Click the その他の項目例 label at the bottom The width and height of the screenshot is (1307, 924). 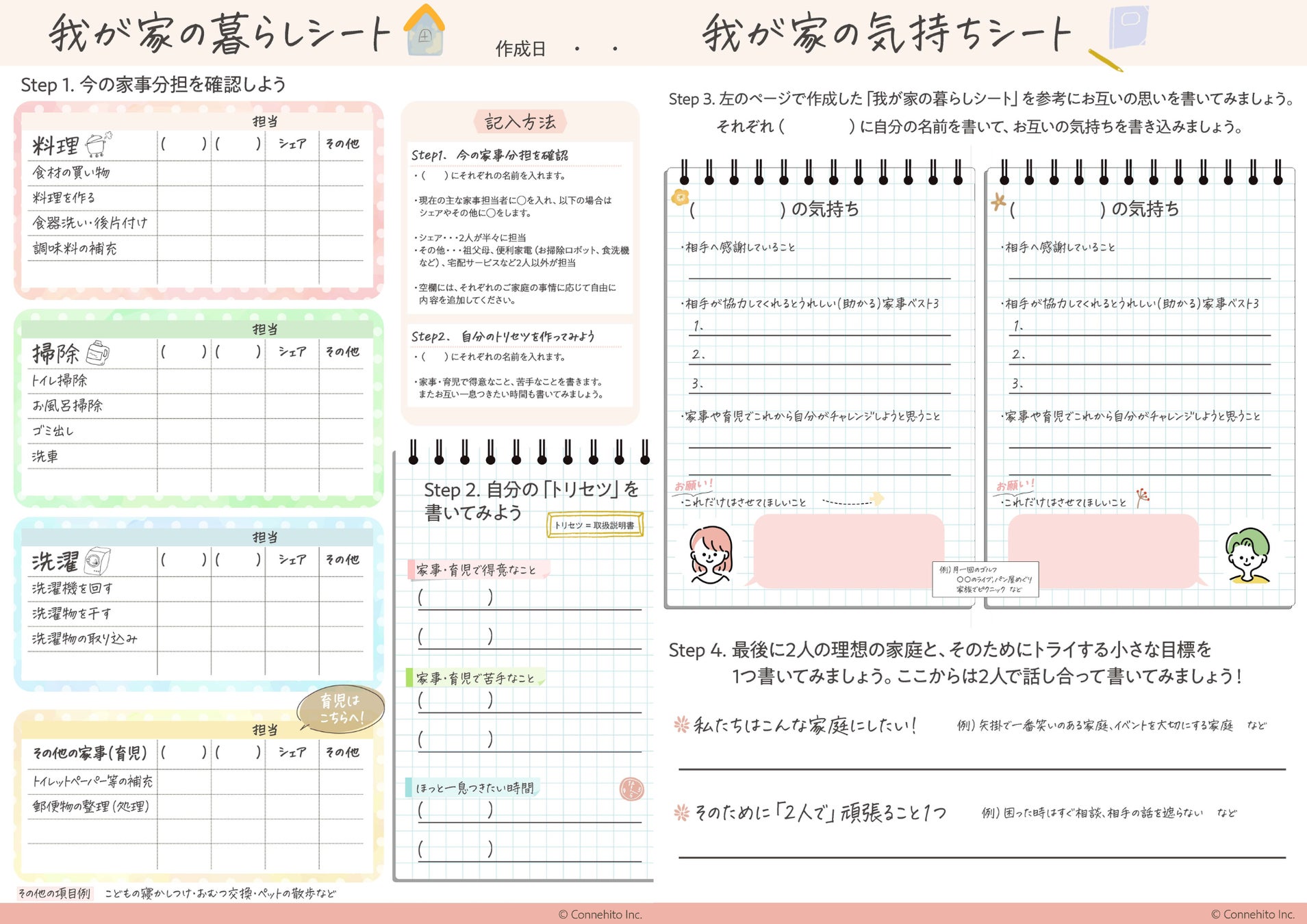pyautogui.click(x=54, y=893)
